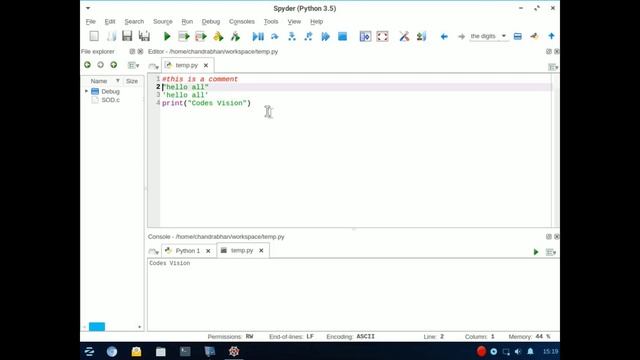Step into function debug icon
The width and height of the screenshot is (640, 360).
point(292,36)
